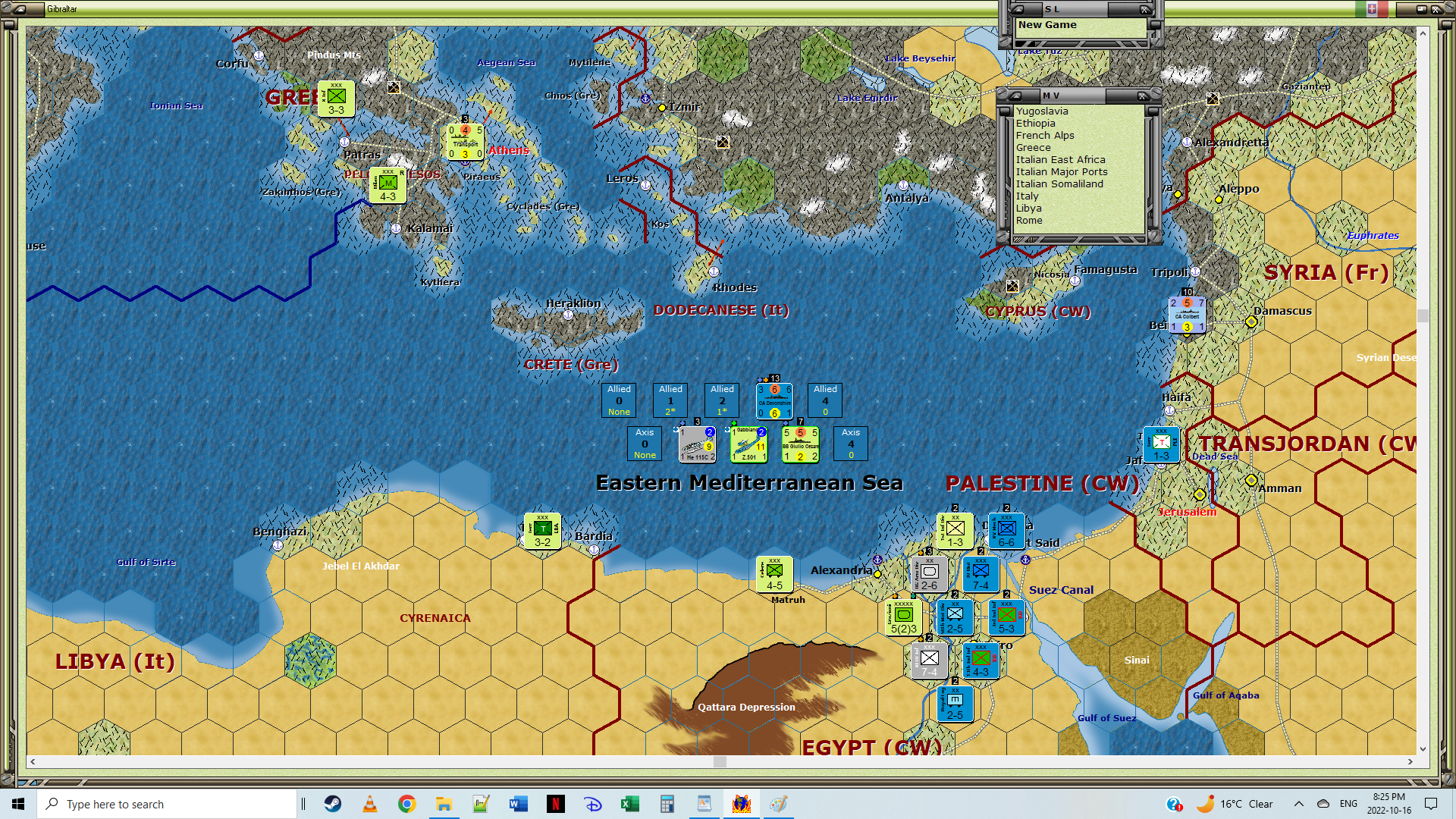
Task: Select the 4-5 unit at Matruh
Action: coord(774,574)
